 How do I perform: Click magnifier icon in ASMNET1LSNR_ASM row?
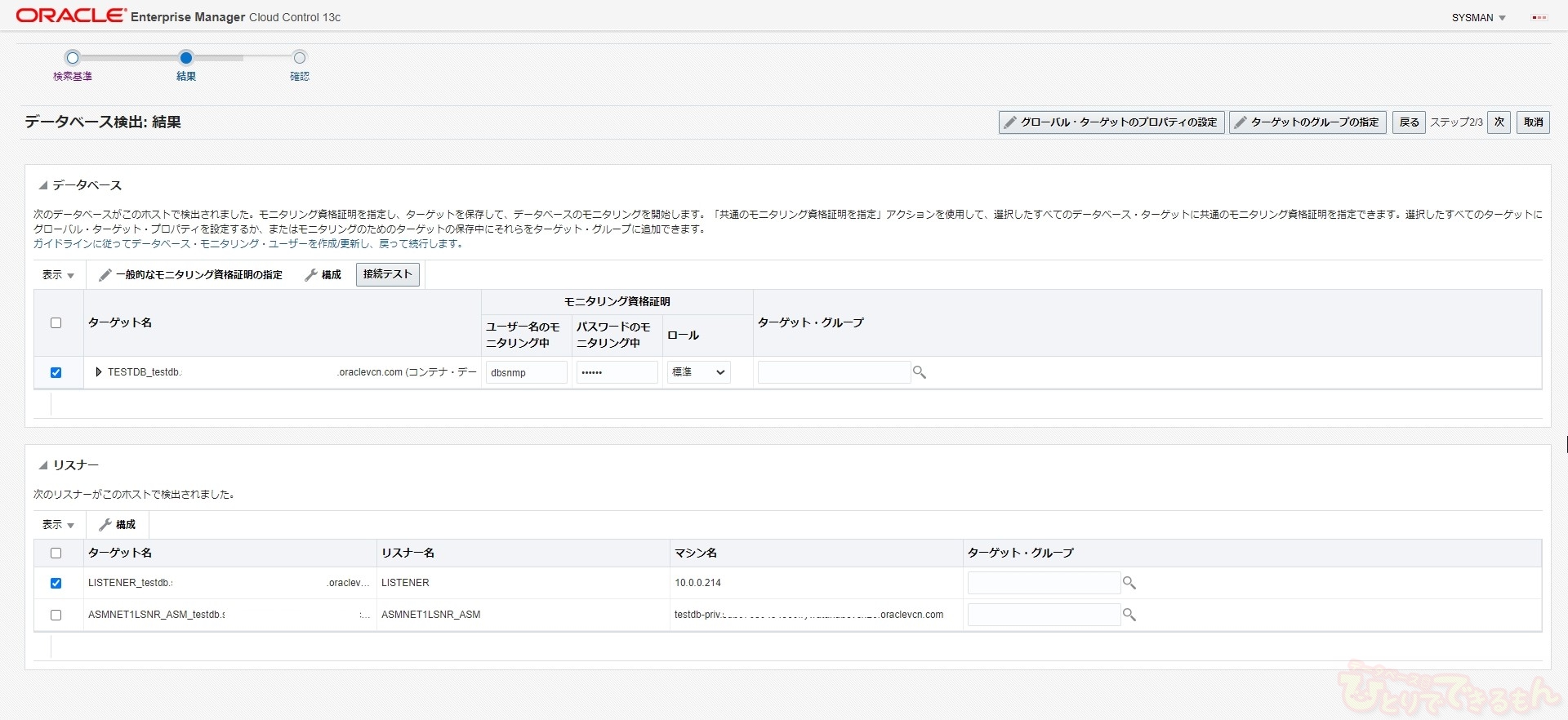1129,615
